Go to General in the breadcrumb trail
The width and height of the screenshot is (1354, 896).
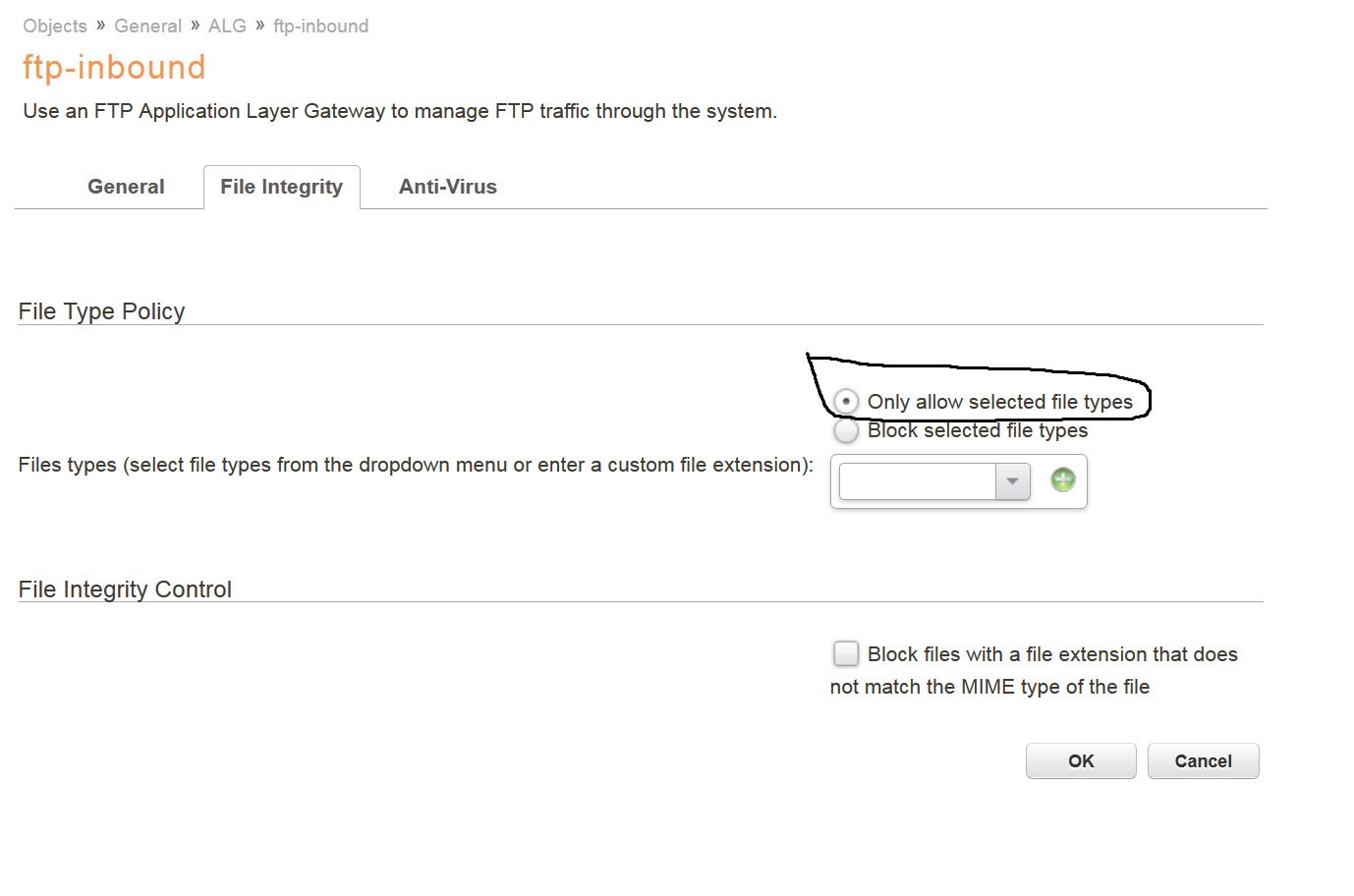(147, 27)
